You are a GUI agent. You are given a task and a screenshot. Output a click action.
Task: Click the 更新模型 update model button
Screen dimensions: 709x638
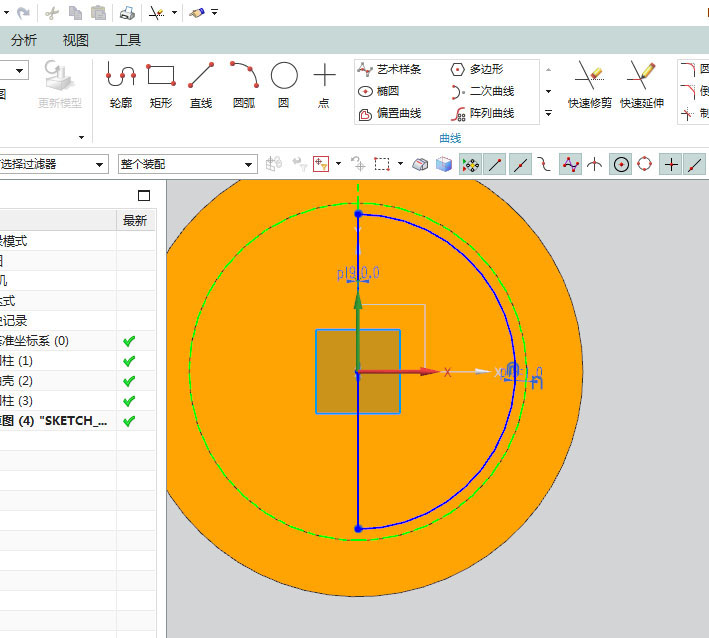[59, 85]
